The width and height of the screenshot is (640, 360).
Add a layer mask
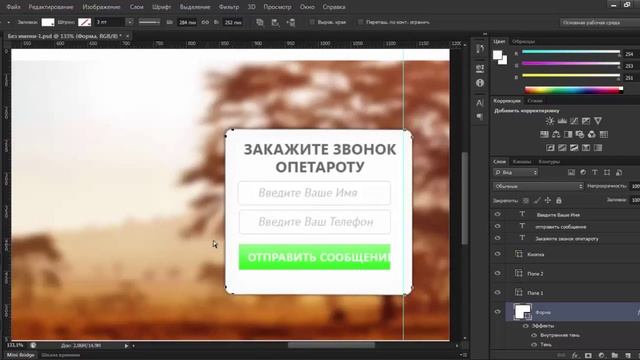pyautogui.click(x=588, y=356)
